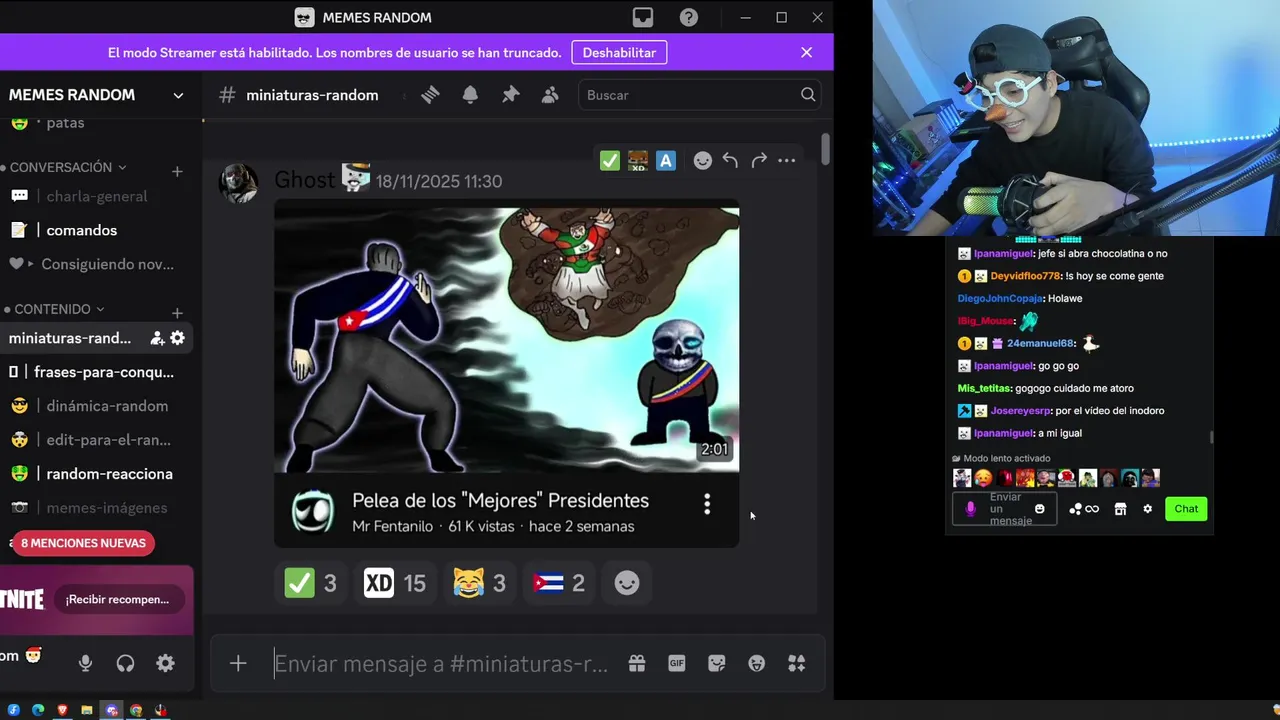Open video embed three-dot menu
The image size is (1280, 720).
pos(707,505)
